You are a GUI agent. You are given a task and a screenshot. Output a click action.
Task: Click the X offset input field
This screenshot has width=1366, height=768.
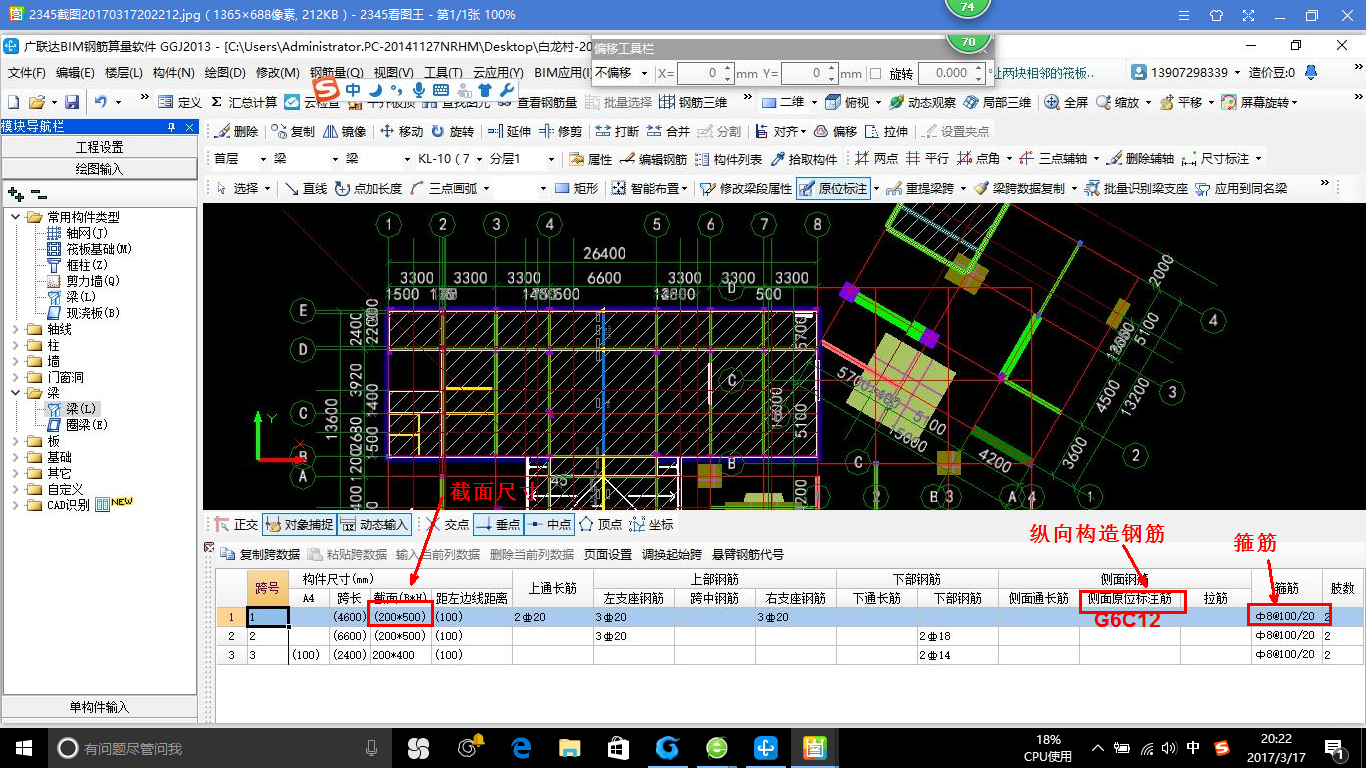pyautogui.click(x=705, y=73)
